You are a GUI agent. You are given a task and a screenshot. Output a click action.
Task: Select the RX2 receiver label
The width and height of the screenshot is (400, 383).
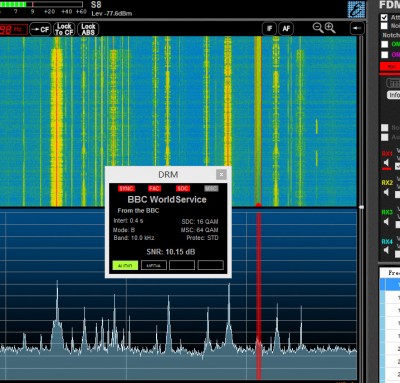click(387, 183)
